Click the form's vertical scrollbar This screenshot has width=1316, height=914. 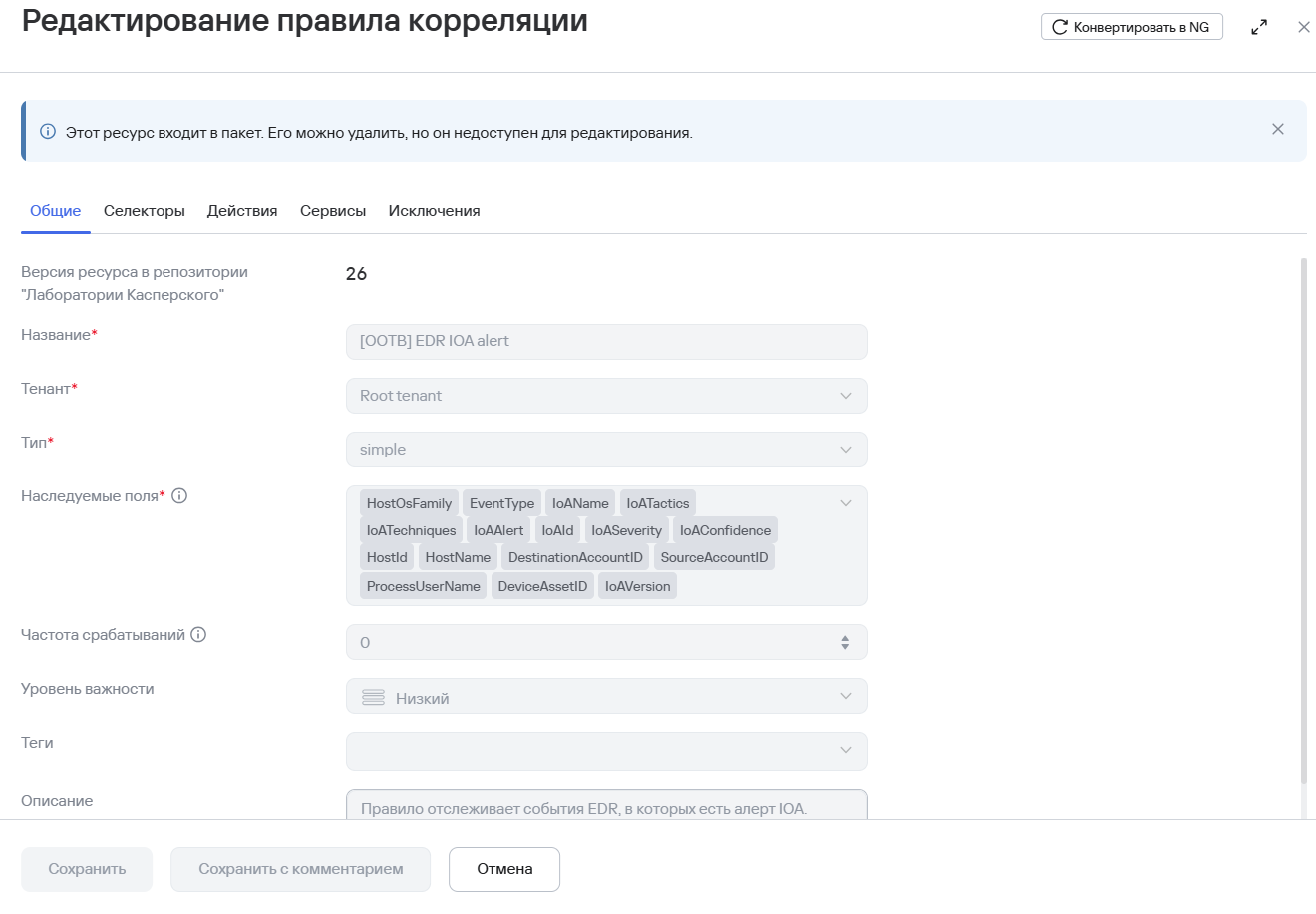click(1303, 522)
